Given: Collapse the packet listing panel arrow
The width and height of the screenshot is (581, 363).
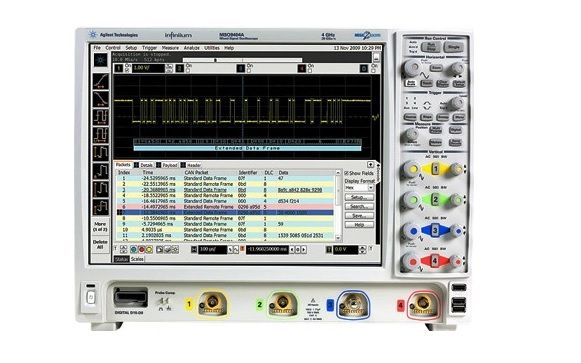Looking at the screenshot, I should click(x=370, y=165).
